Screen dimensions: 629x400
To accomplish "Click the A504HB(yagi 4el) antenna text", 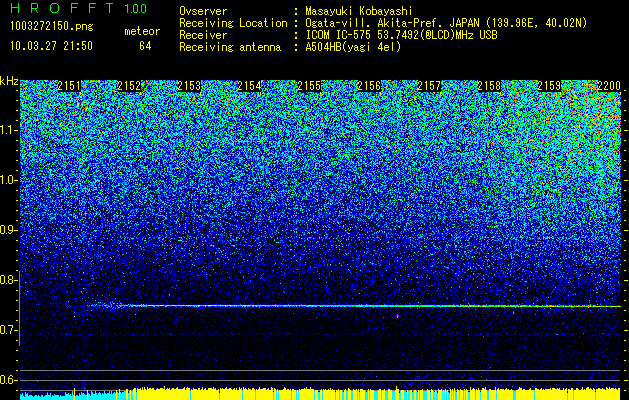I will 353,47.
